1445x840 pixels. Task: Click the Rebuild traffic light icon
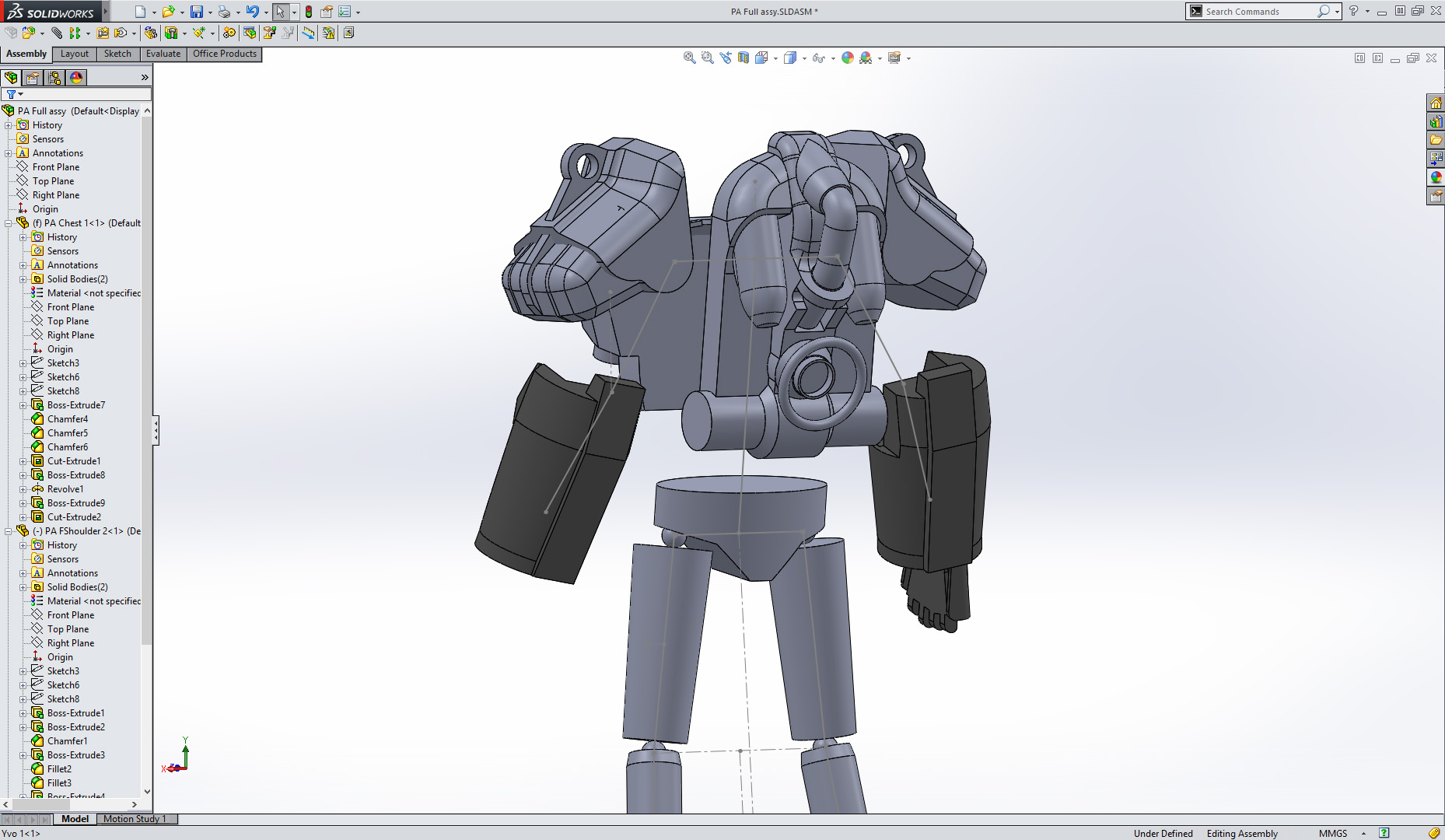pos(309,12)
